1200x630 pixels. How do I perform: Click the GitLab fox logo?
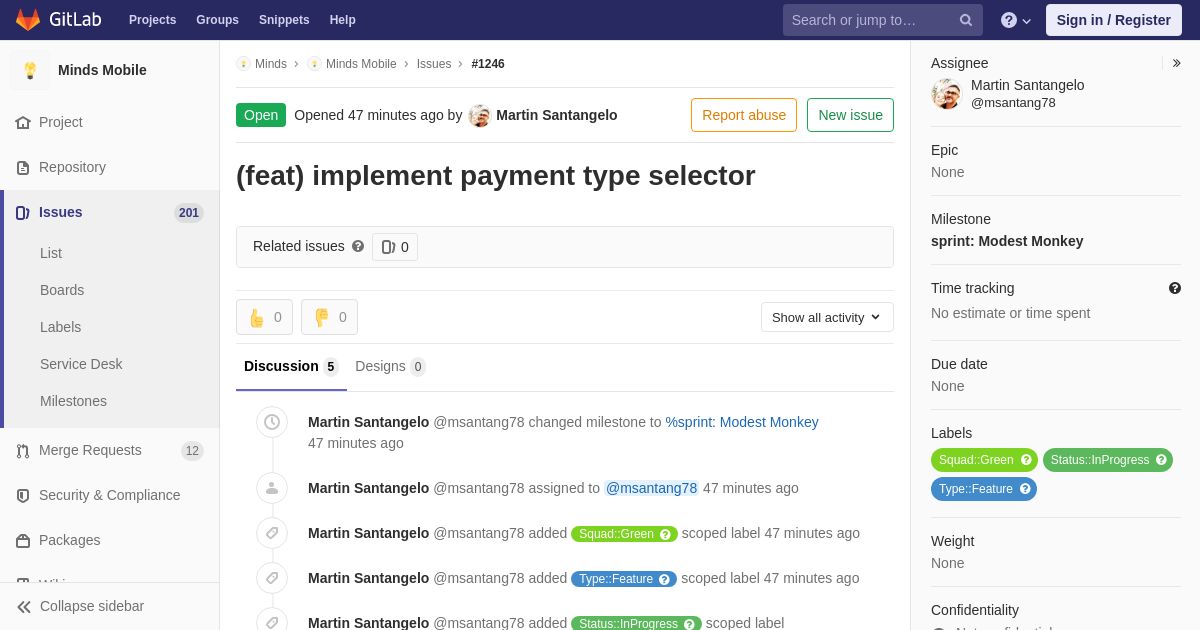[x=28, y=20]
